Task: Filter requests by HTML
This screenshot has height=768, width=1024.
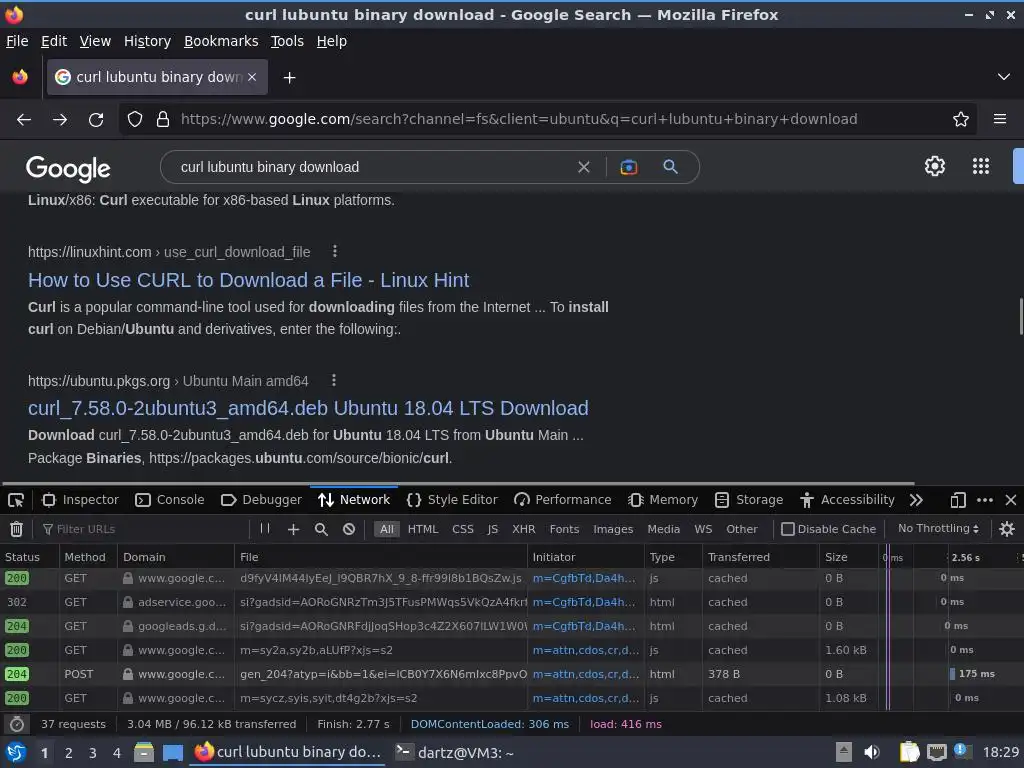Action: coord(423,529)
